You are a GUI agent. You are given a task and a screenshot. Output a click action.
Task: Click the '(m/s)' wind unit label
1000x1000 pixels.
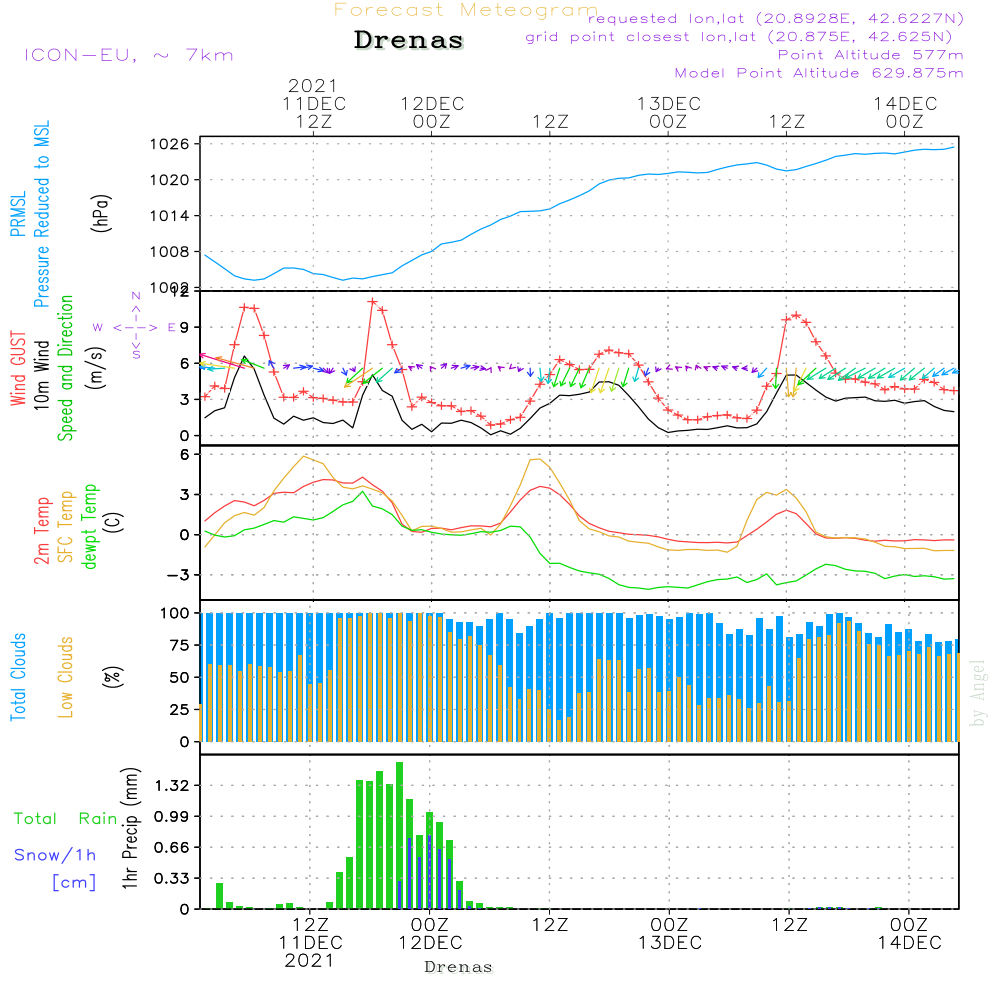96,368
